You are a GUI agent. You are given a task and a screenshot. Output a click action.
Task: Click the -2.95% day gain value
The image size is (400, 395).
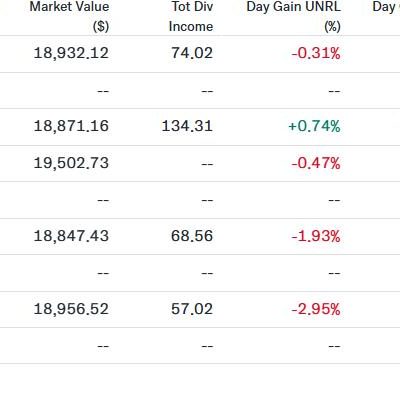[316, 309]
